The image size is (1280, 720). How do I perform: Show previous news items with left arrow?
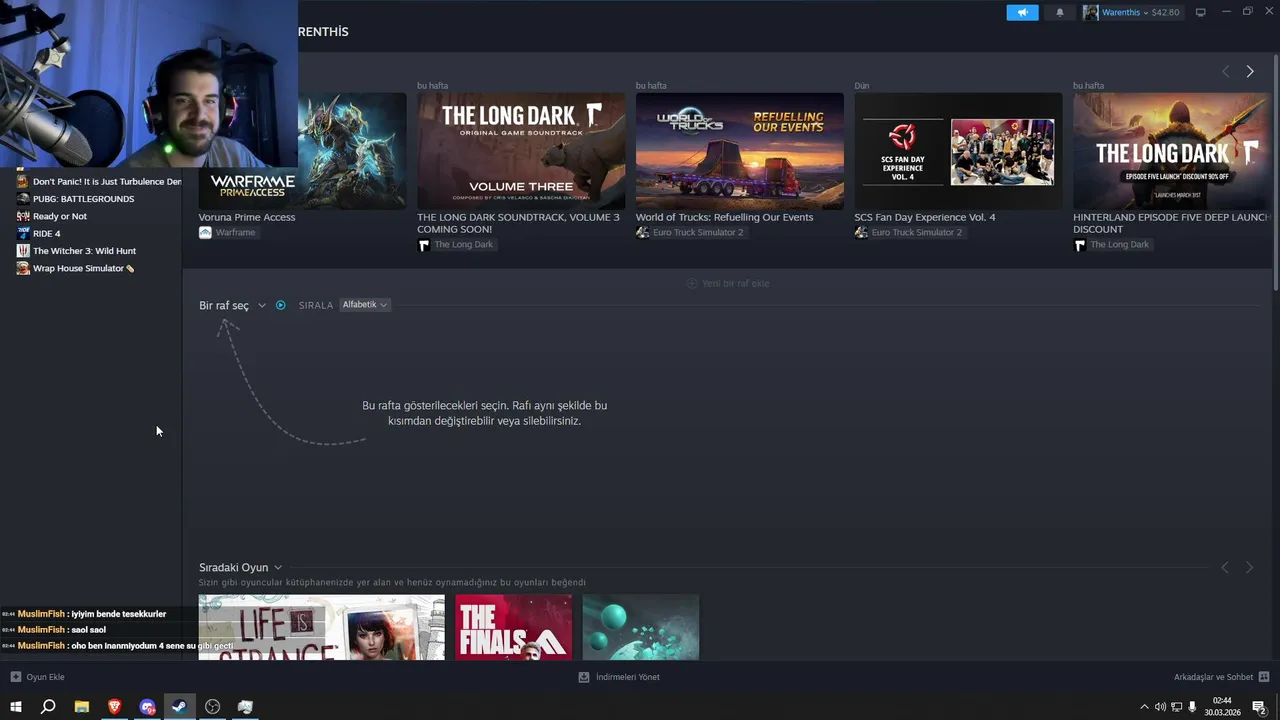click(x=1226, y=71)
